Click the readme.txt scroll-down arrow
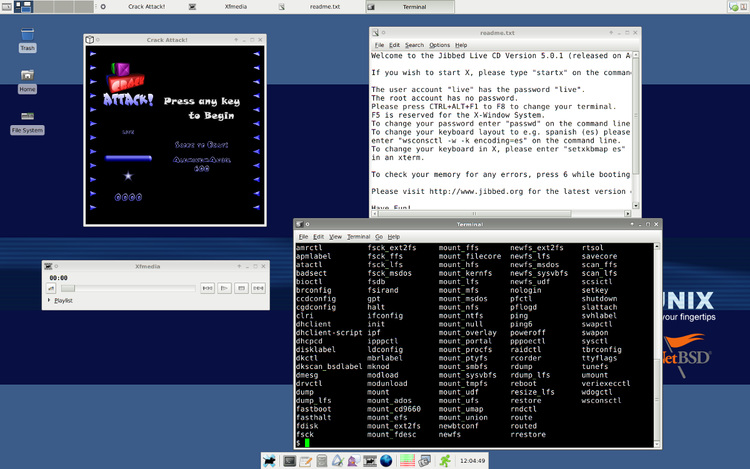Image resolution: width=750 pixels, height=469 pixels. (x=636, y=206)
